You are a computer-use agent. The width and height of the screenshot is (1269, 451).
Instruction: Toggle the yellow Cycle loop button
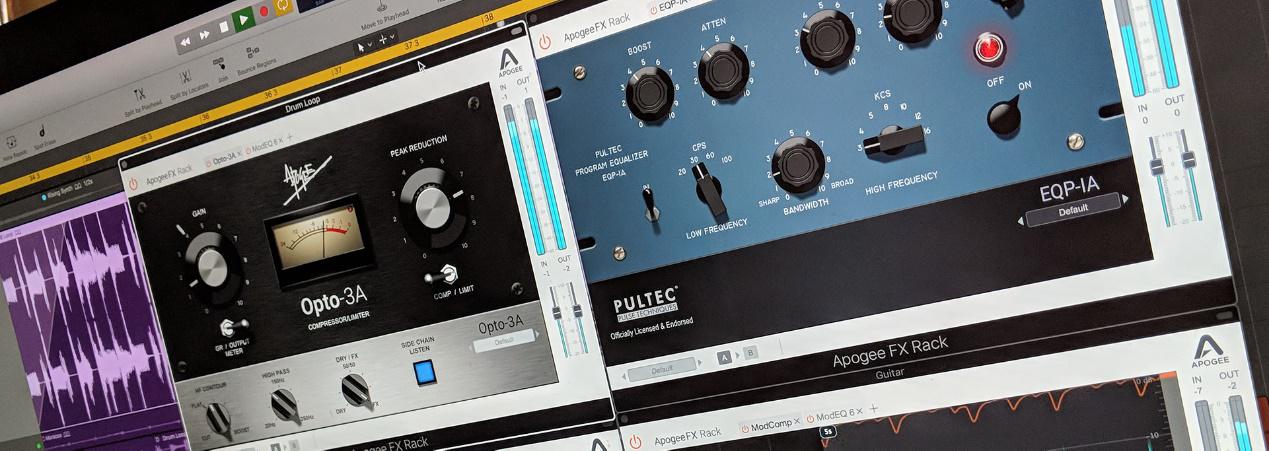click(284, 6)
